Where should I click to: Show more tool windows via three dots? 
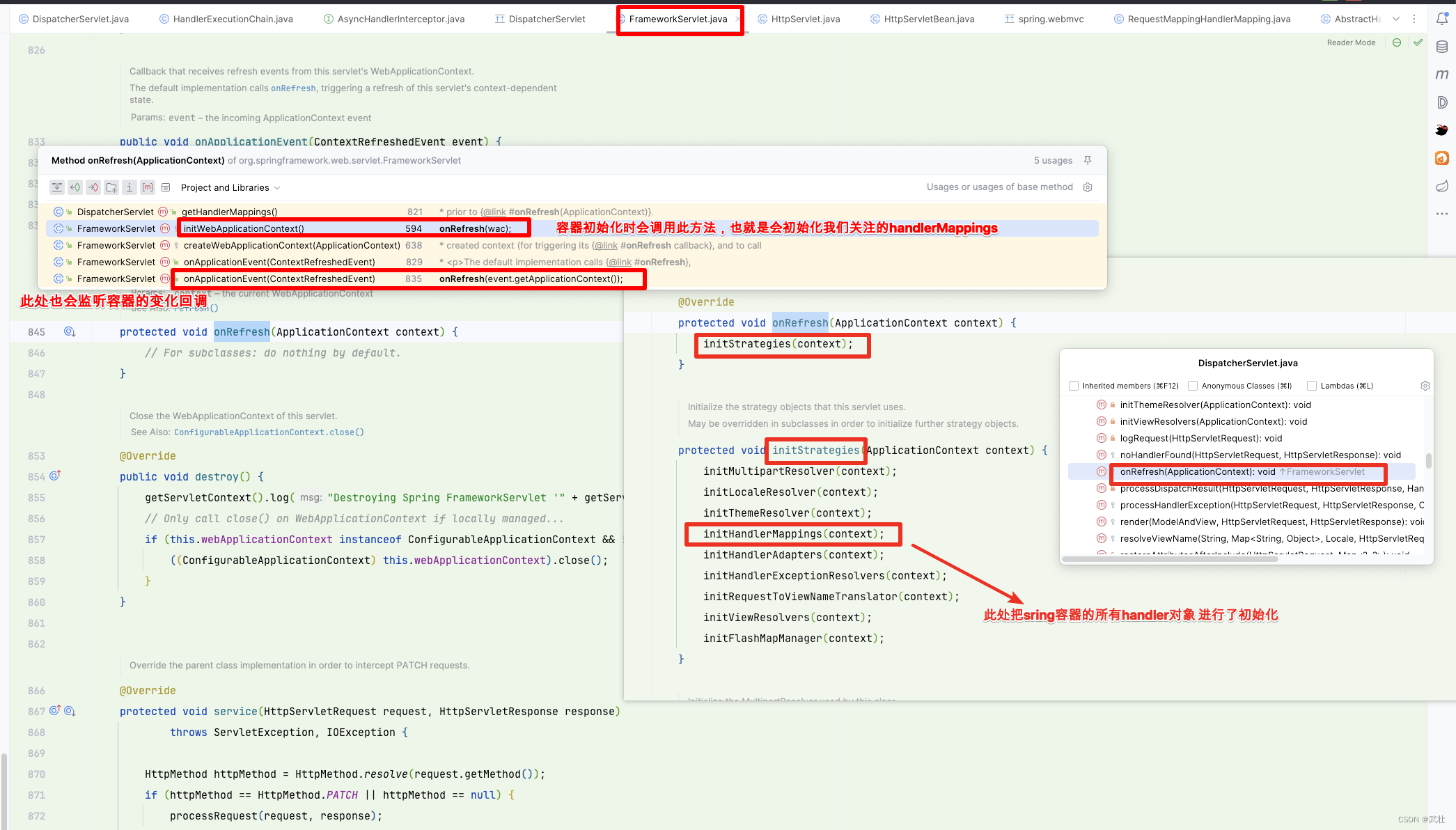pyautogui.click(x=1441, y=214)
